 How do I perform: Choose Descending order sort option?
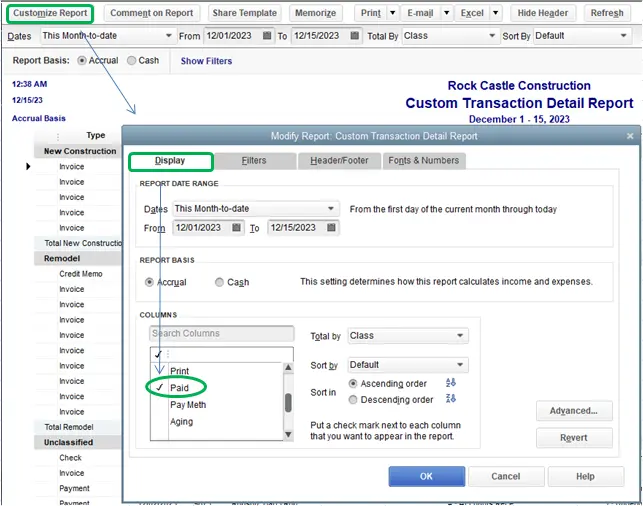pos(354,400)
